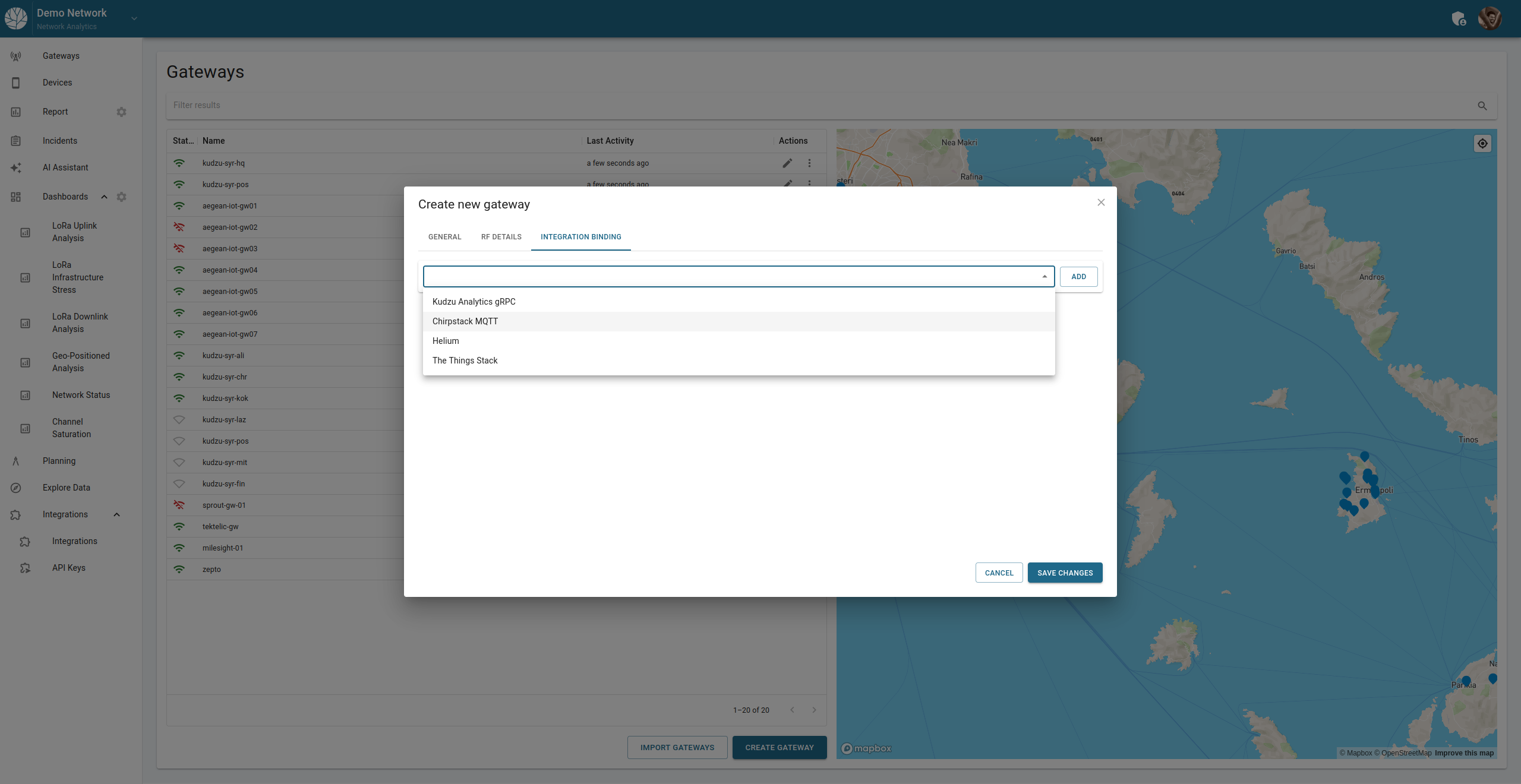
Task: Click the AI Assistant sparkle icon
Action: click(x=16, y=167)
